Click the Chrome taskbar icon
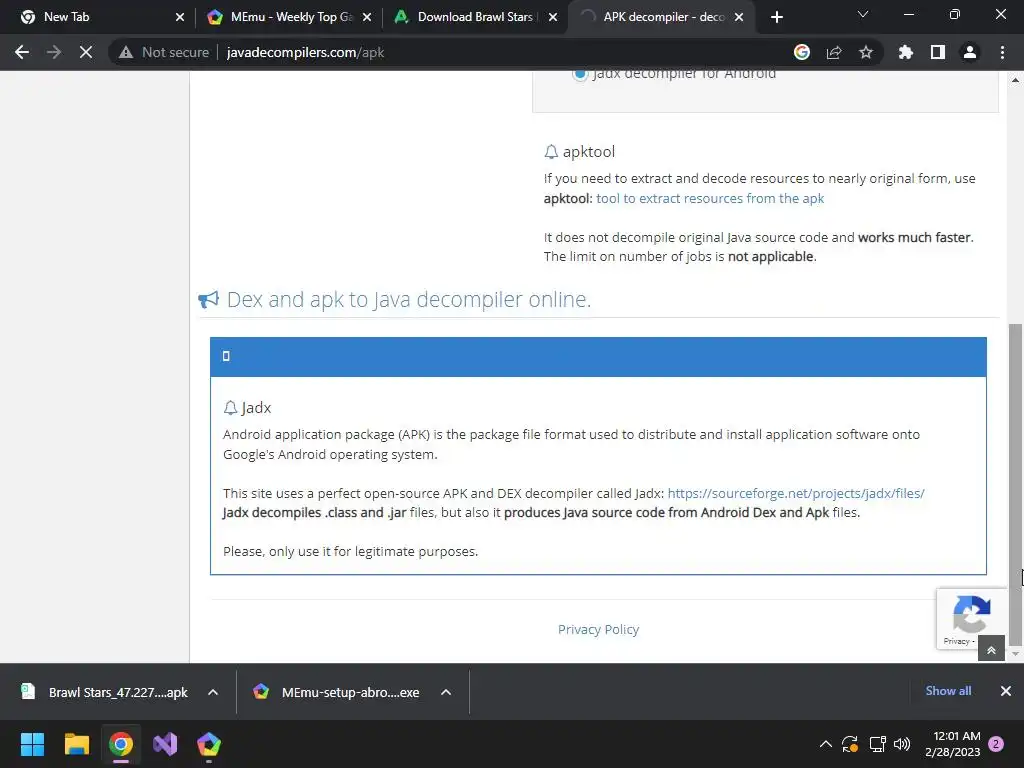Viewport: 1024px width, 768px height. 121,744
